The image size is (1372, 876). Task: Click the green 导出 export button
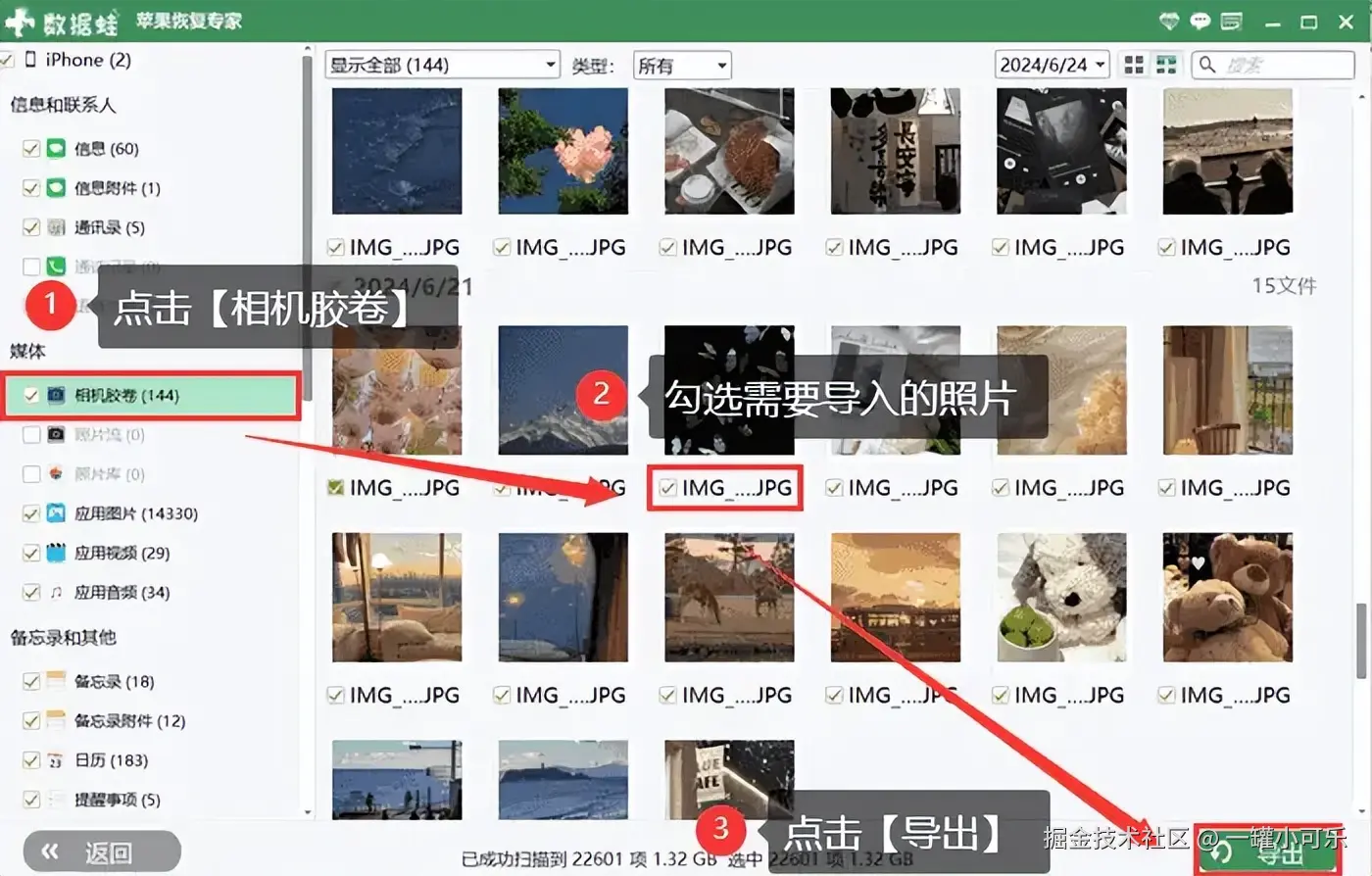coord(1268,851)
